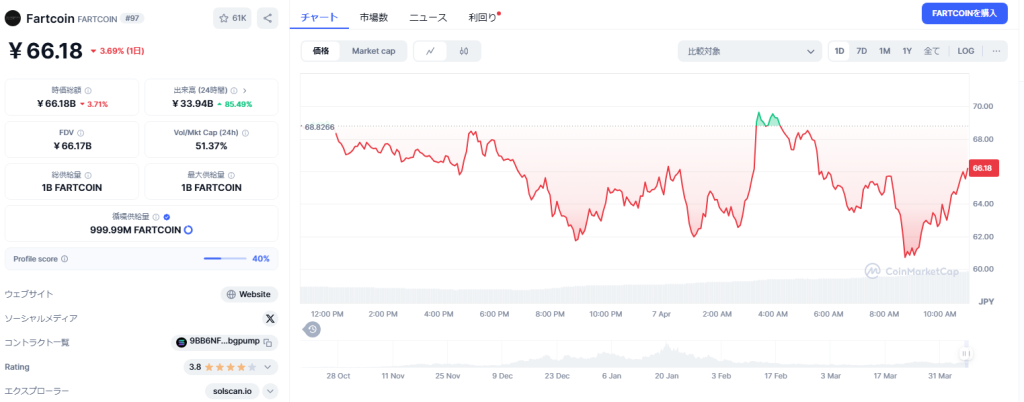Copy contract address with copy icon
Screen dimensions: 1024x402
(x=267, y=343)
